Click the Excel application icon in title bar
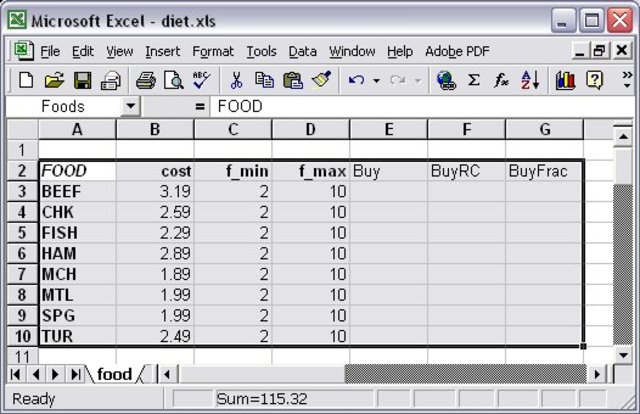The width and height of the screenshot is (640, 414). 17,20
